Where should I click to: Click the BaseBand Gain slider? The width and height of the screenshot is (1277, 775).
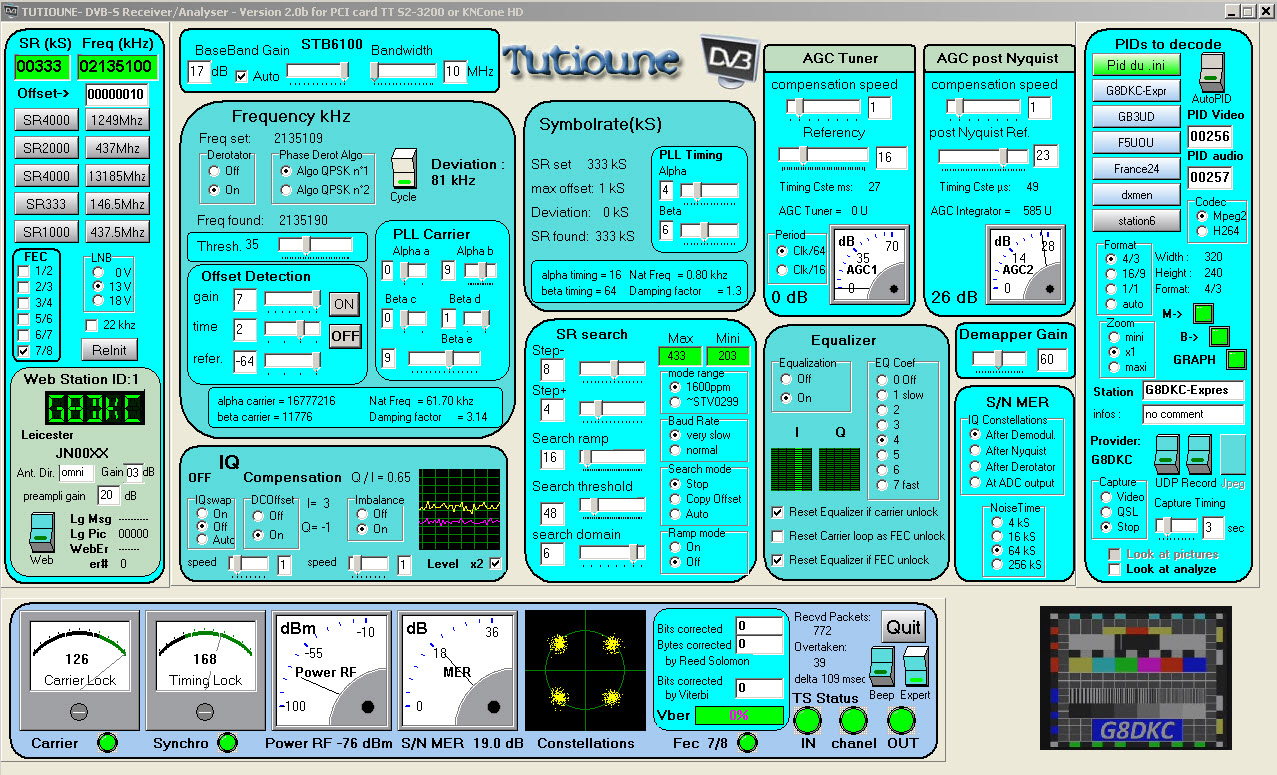coord(320,73)
